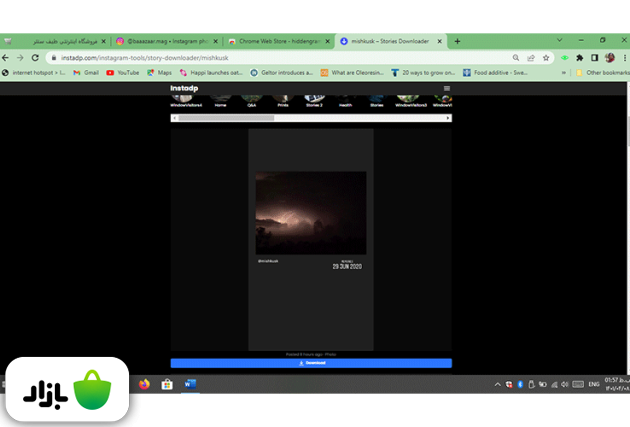Open the Health story highlight
This screenshot has width=630, height=427.
[x=345, y=100]
